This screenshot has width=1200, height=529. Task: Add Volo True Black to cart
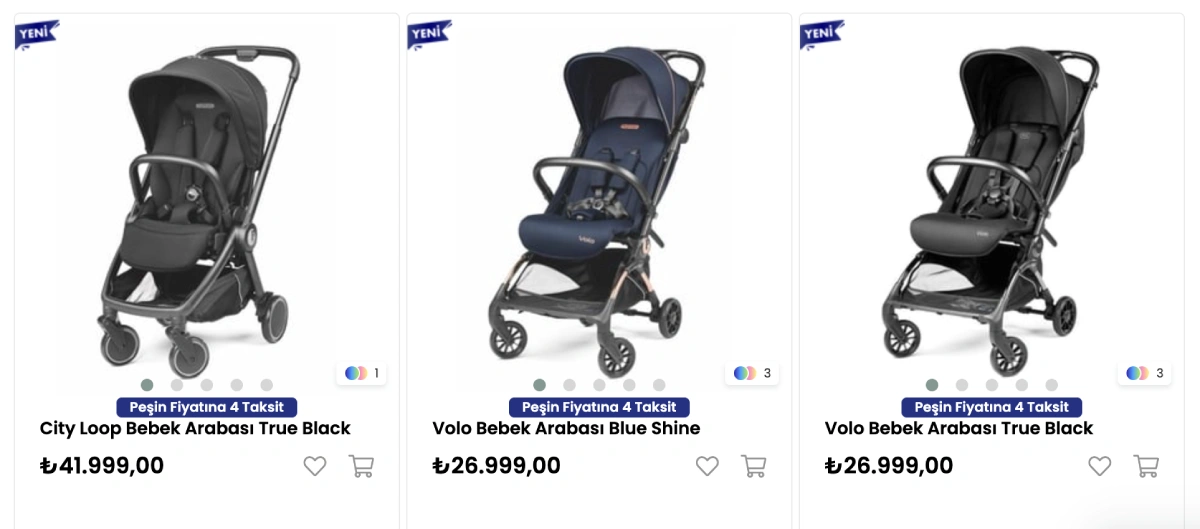[1146, 466]
